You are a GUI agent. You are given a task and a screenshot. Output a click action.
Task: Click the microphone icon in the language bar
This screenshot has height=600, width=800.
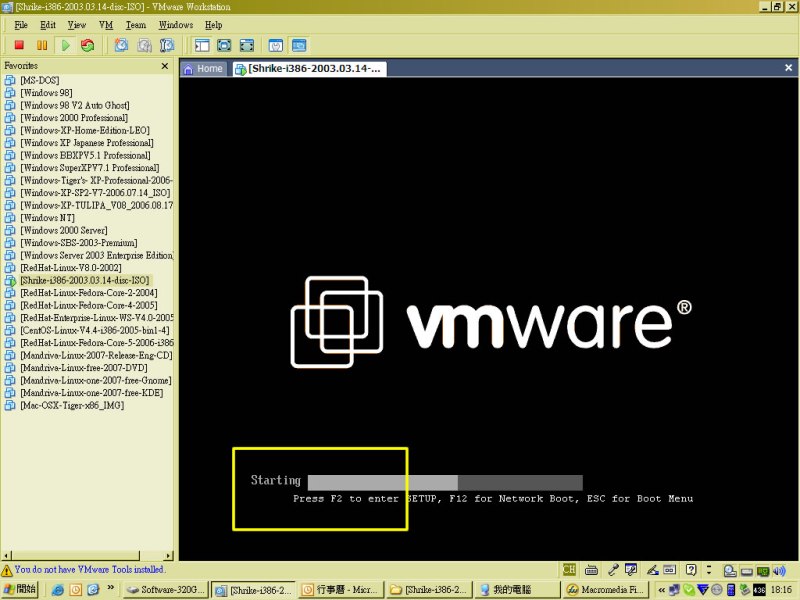point(613,569)
